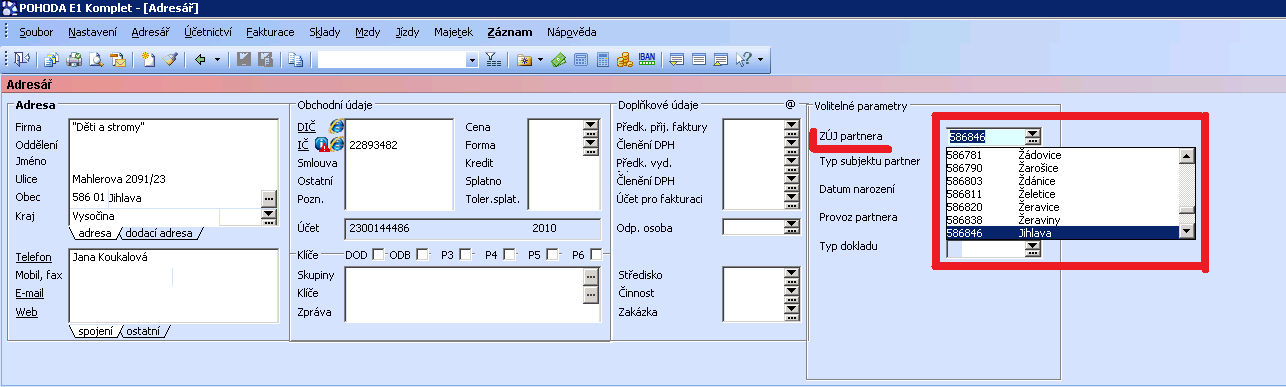The image size is (1286, 387).
Task: Click the send-by-email envelope toolbar icon
Action: click(x=117, y=60)
